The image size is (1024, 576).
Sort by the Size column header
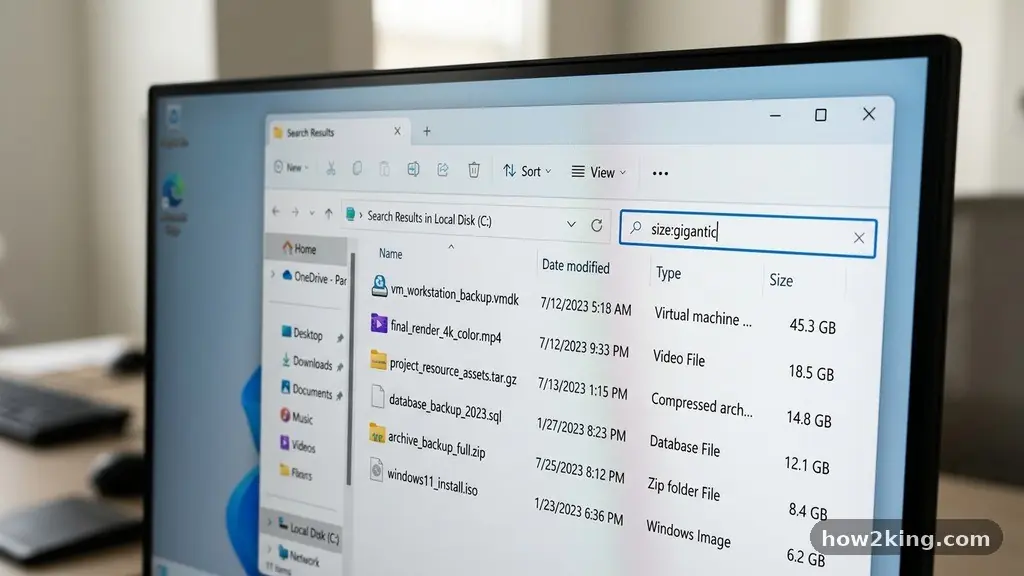[x=780, y=280]
